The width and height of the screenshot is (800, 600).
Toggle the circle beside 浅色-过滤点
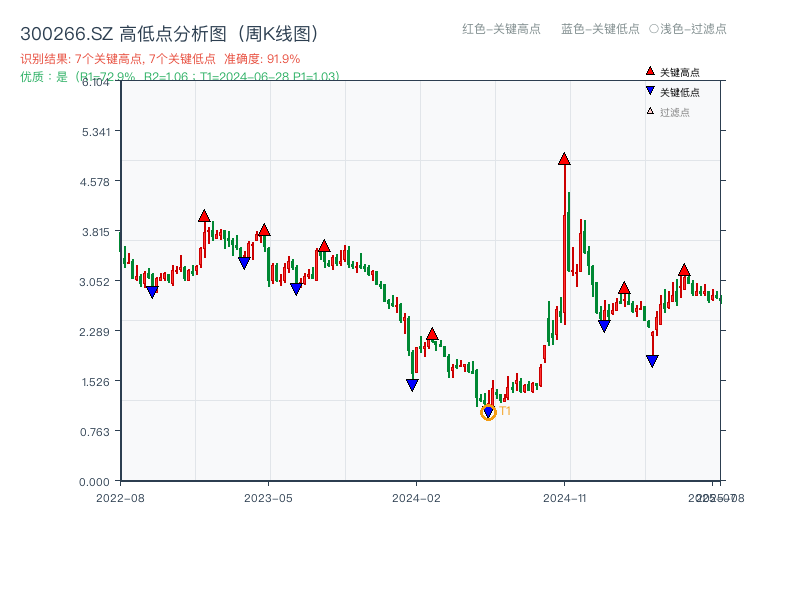click(654, 29)
